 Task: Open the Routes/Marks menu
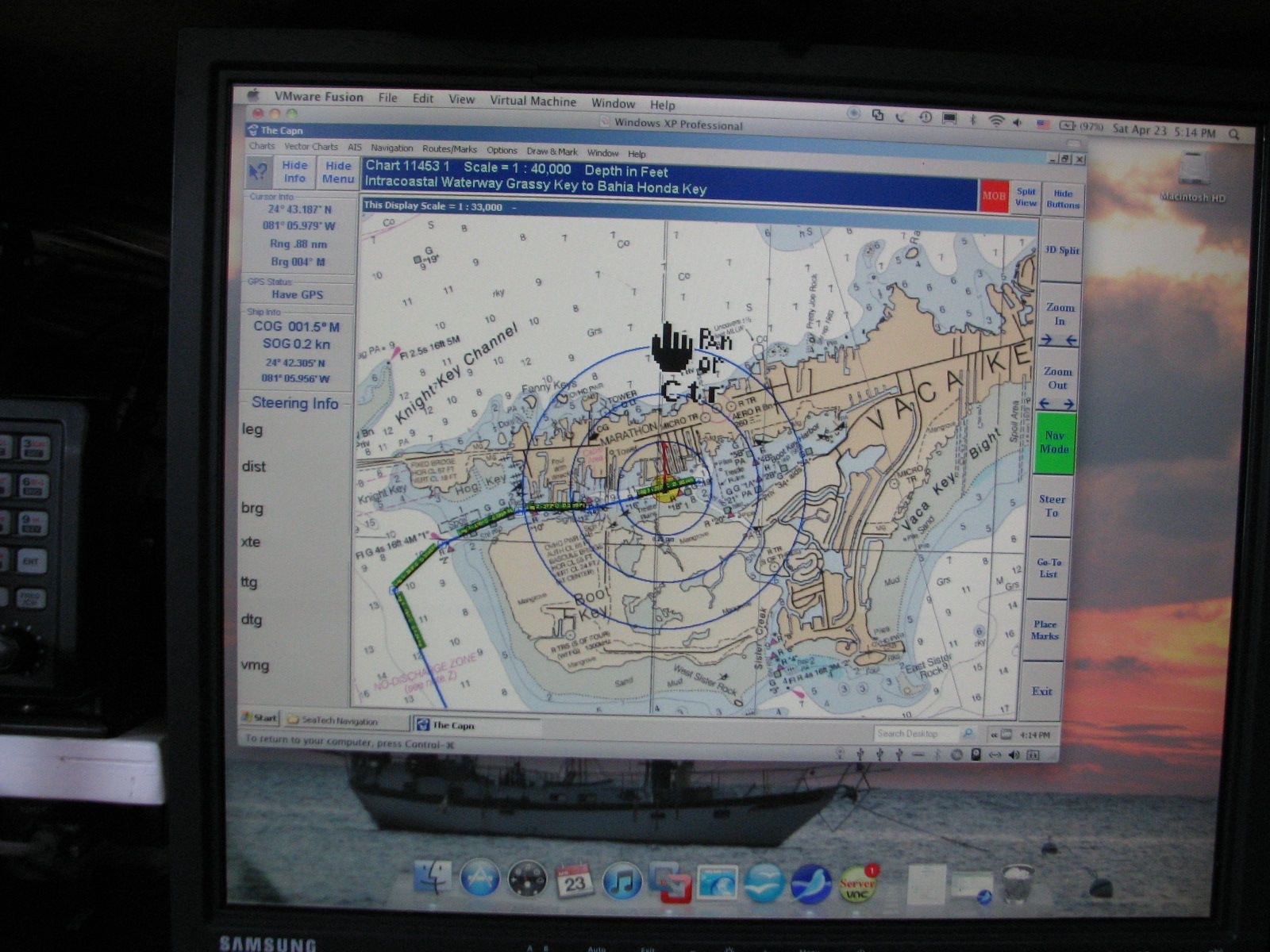pos(450,149)
